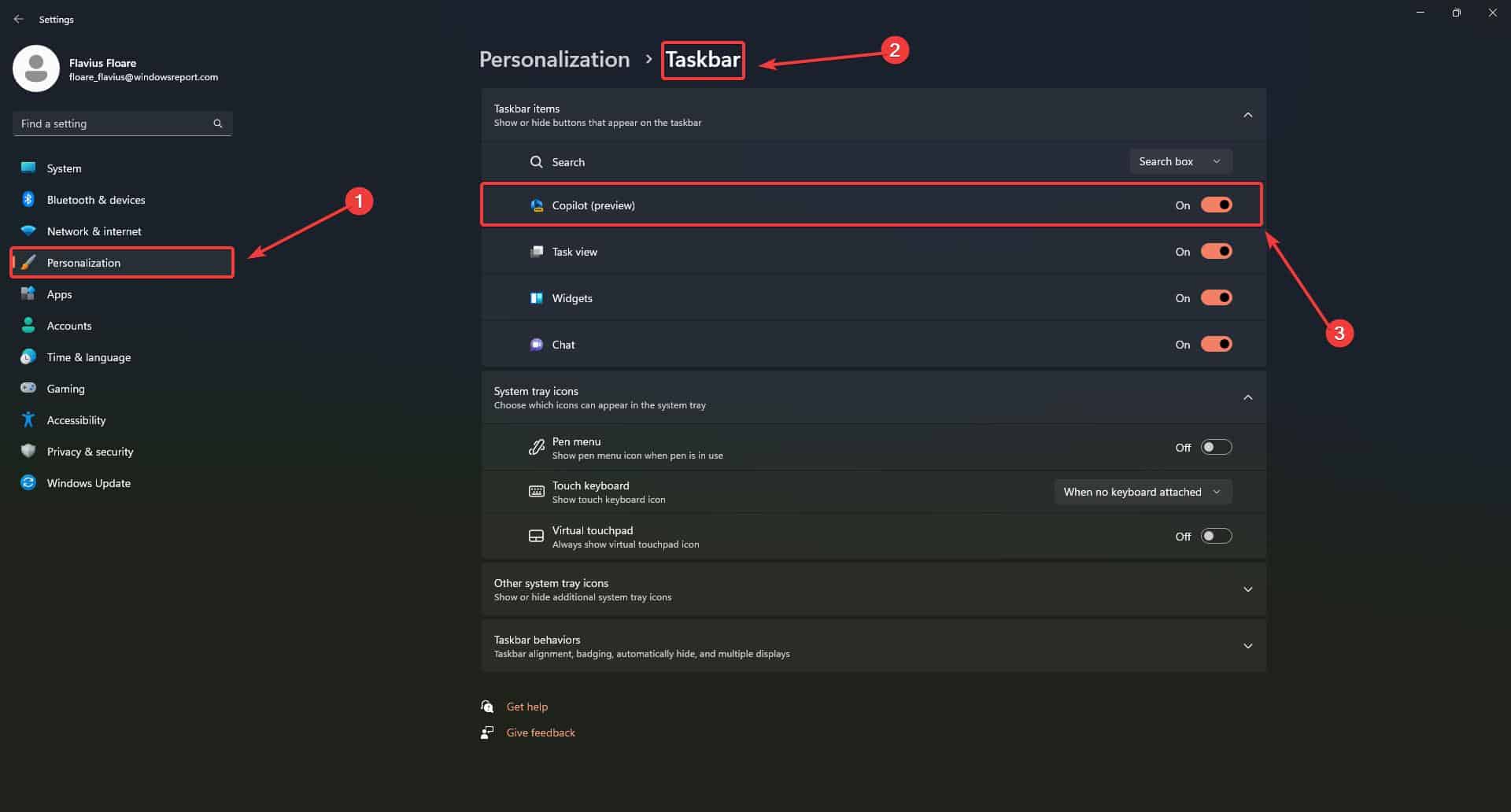Click the Pen menu icon
Viewport: 1511px width, 812px height.
(x=536, y=448)
